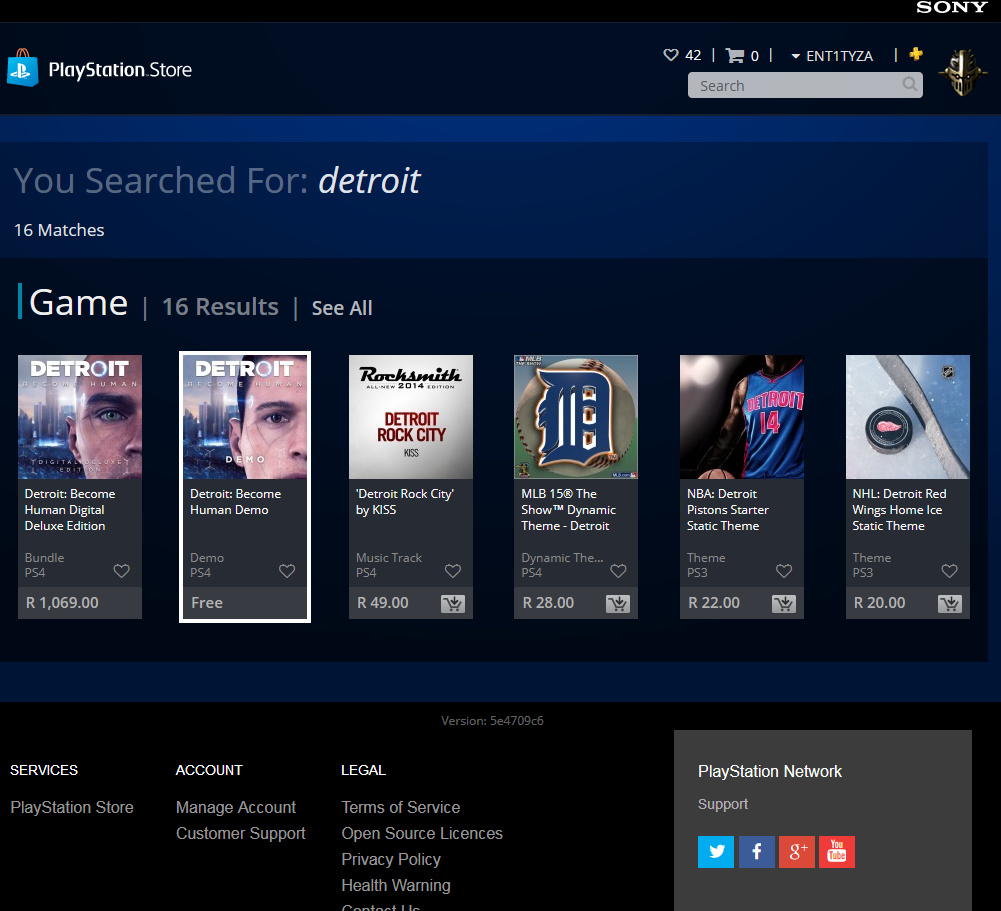The height and width of the screenshot is (911, 1001).
Task: Click See All game results
Action: [342, 308]
